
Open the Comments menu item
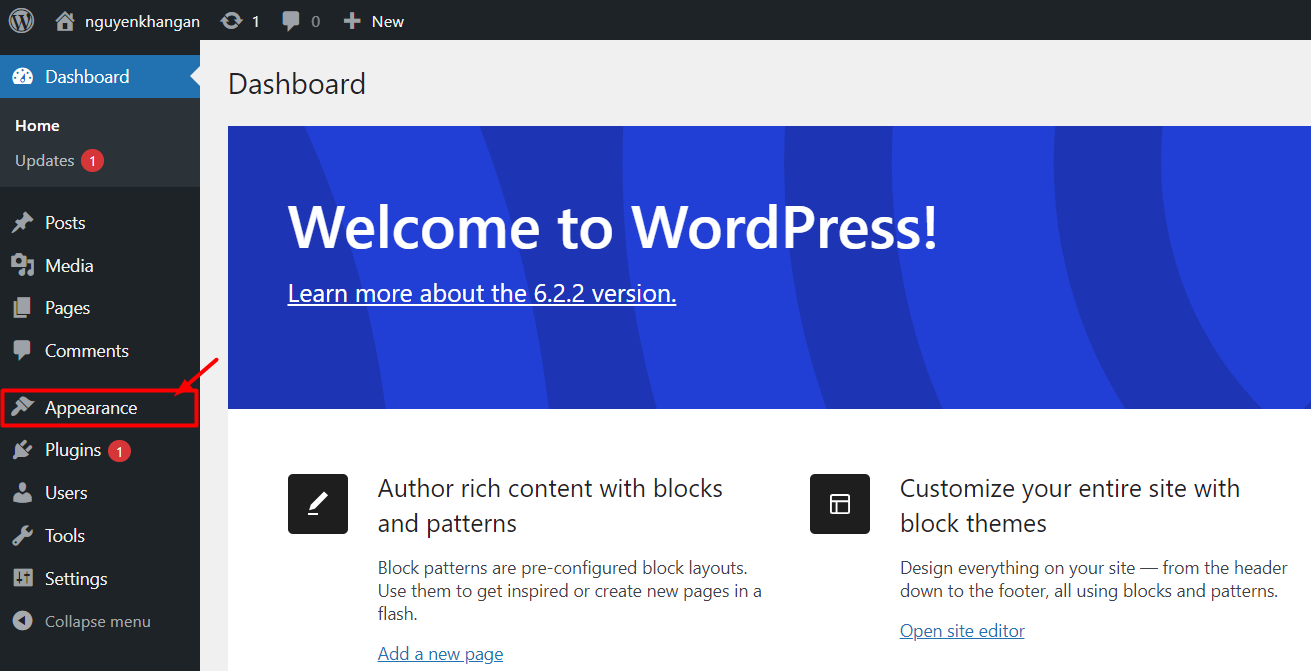[100, 351]
